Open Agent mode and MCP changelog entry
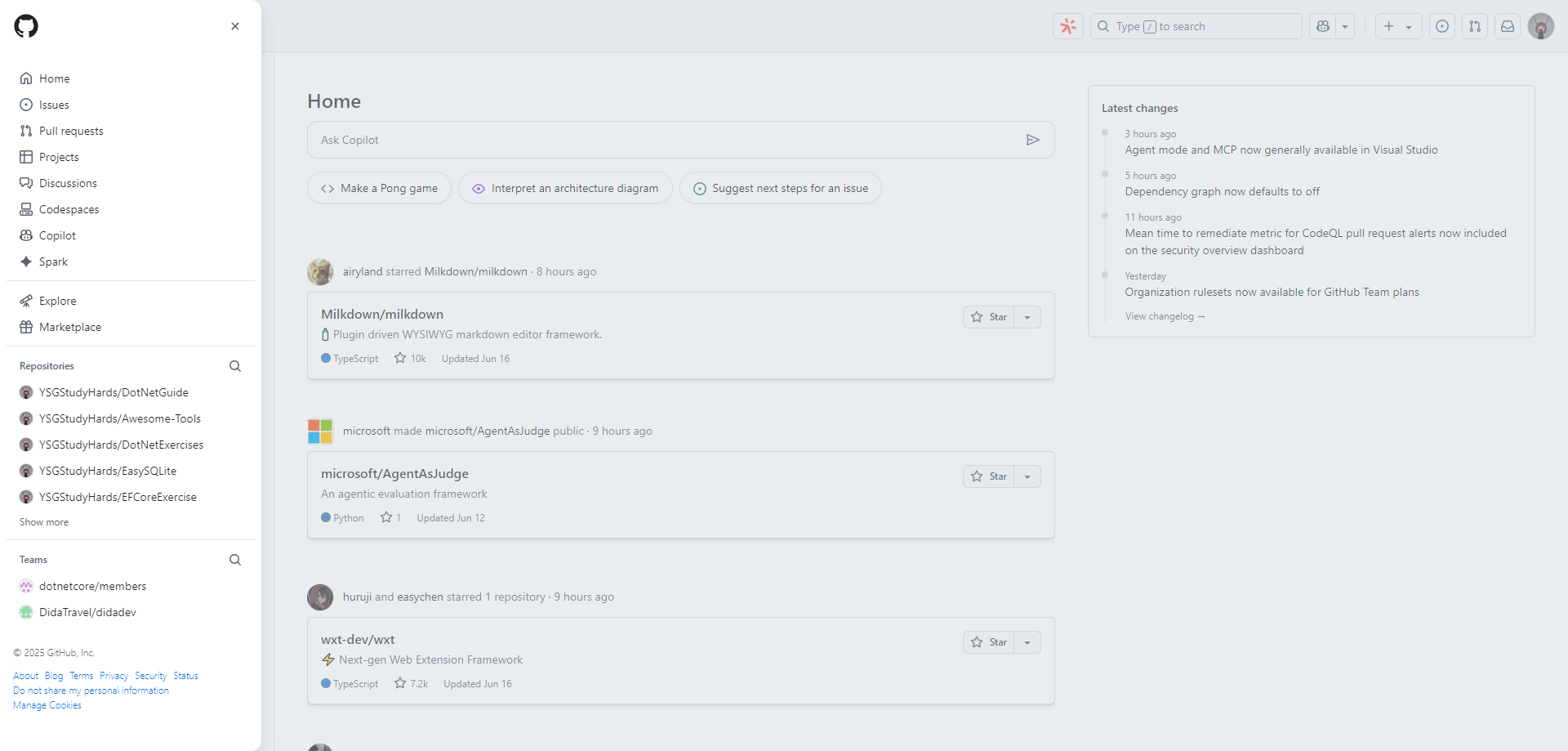This screenshot has height=751, width=1568. (x=1281, y=150)
